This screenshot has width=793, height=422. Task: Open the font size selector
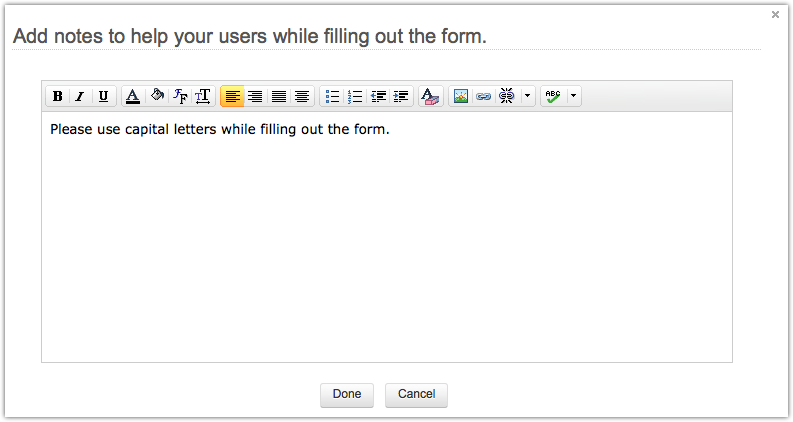pos(203,96)
